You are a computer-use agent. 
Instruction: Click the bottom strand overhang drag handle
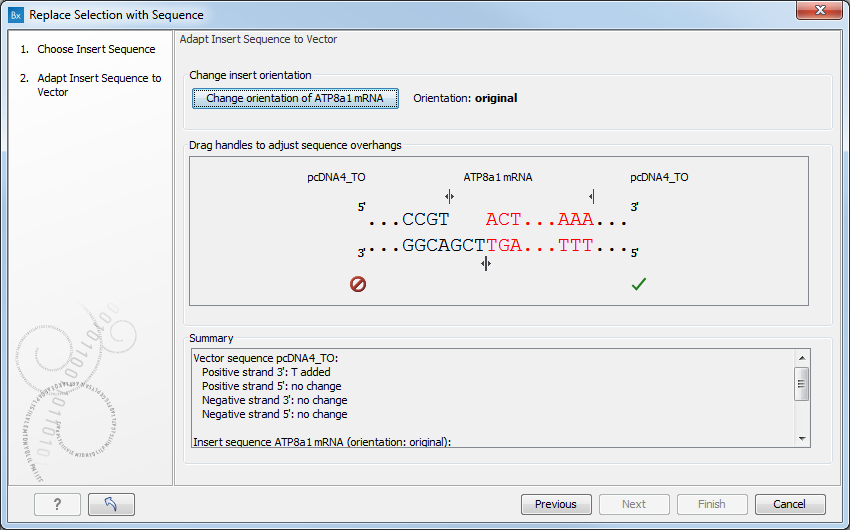(x=486, y=263)
